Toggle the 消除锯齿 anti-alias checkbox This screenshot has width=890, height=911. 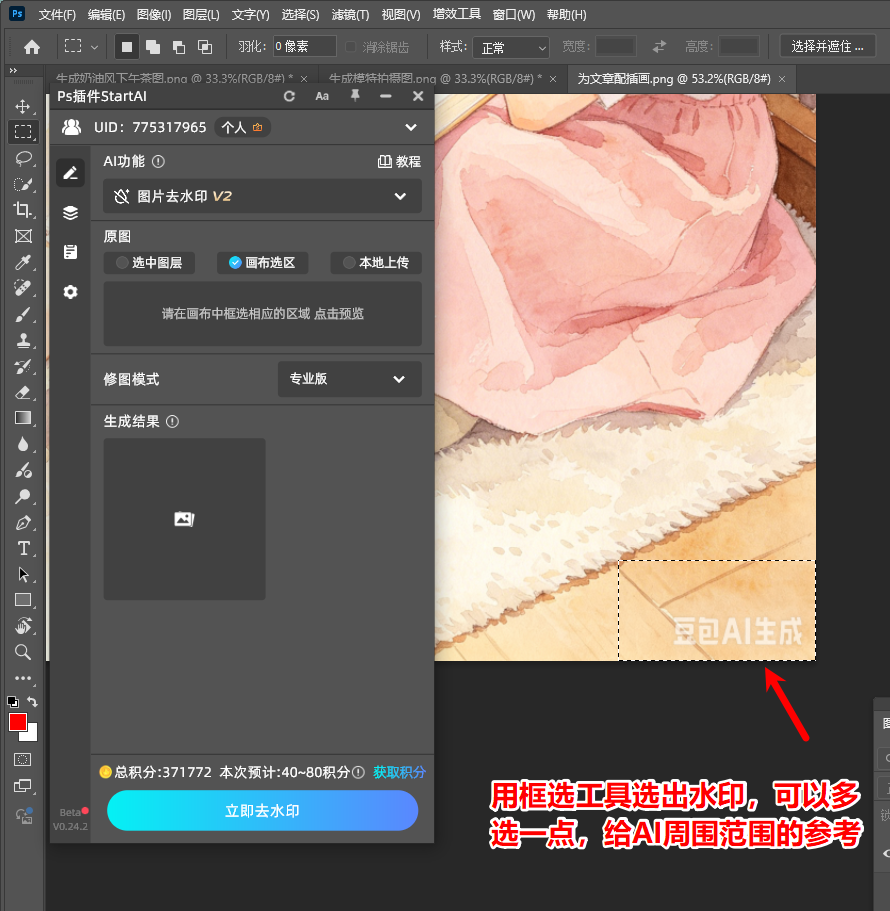351,46
